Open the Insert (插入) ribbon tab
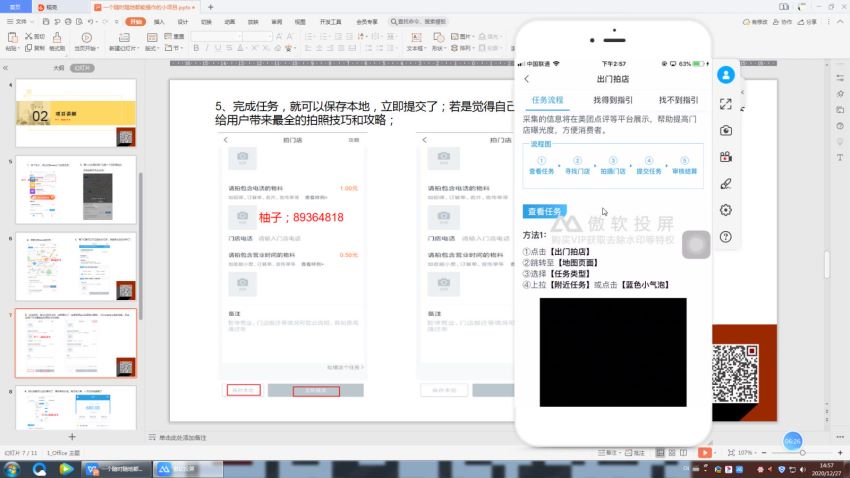This screenshot has height=478, width=850. [x=159, y=22]
